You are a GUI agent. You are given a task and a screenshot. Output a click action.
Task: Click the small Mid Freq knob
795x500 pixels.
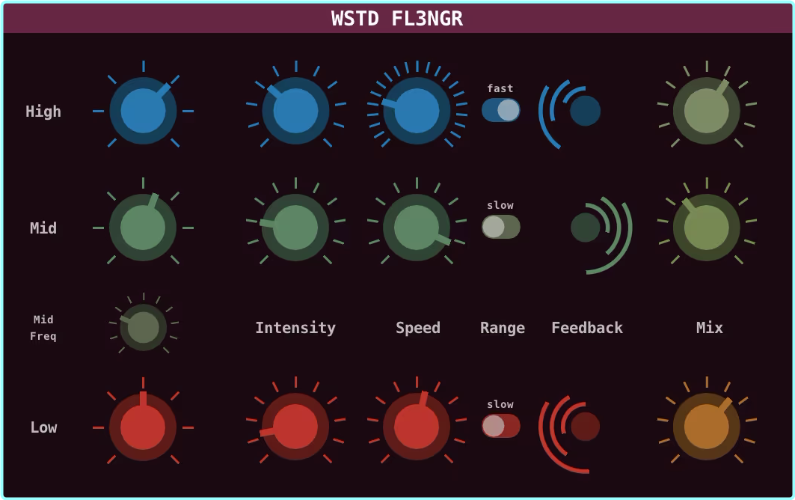(143, 327)
